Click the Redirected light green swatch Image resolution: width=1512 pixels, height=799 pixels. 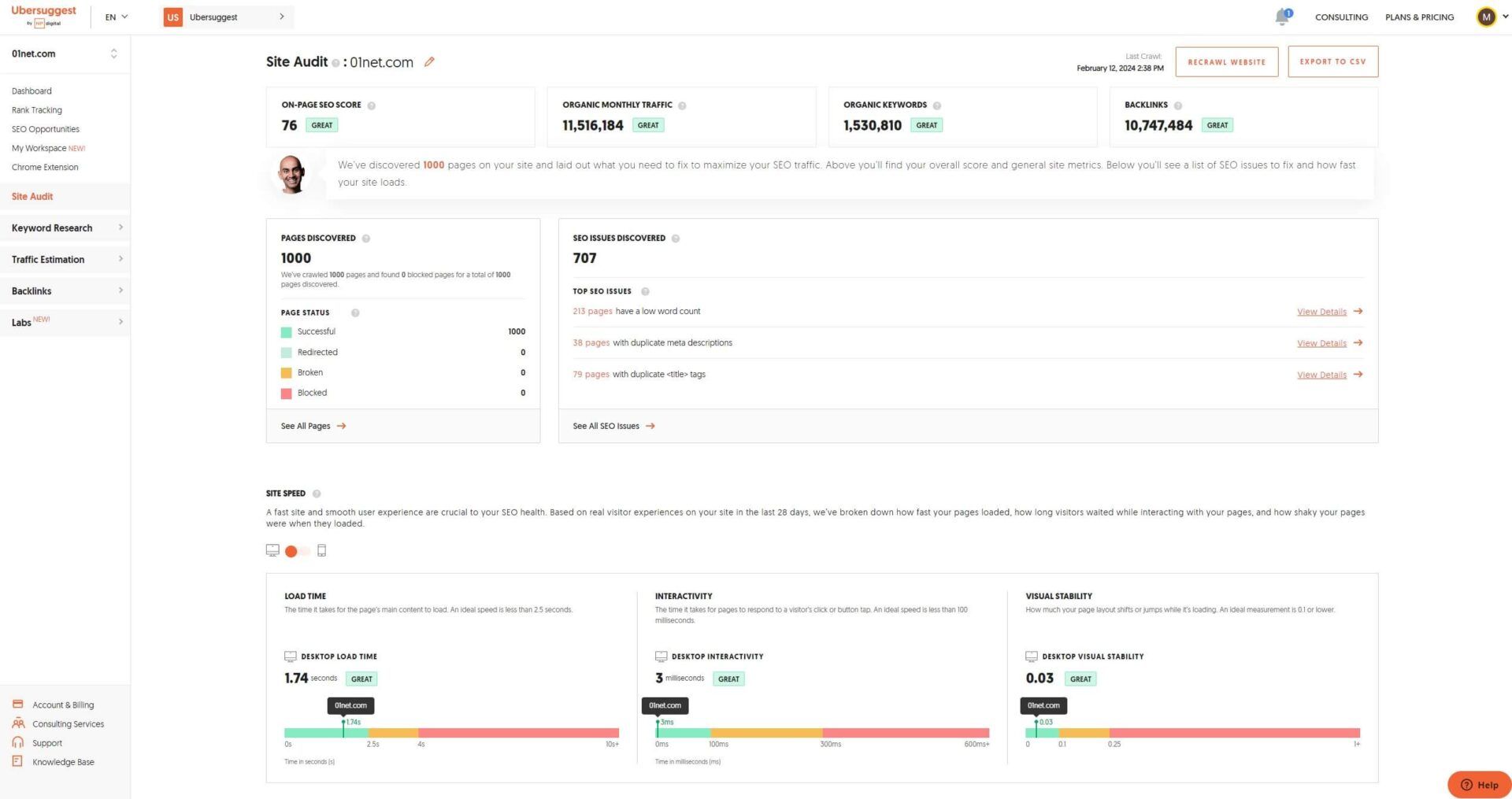(x=286, y=353)
